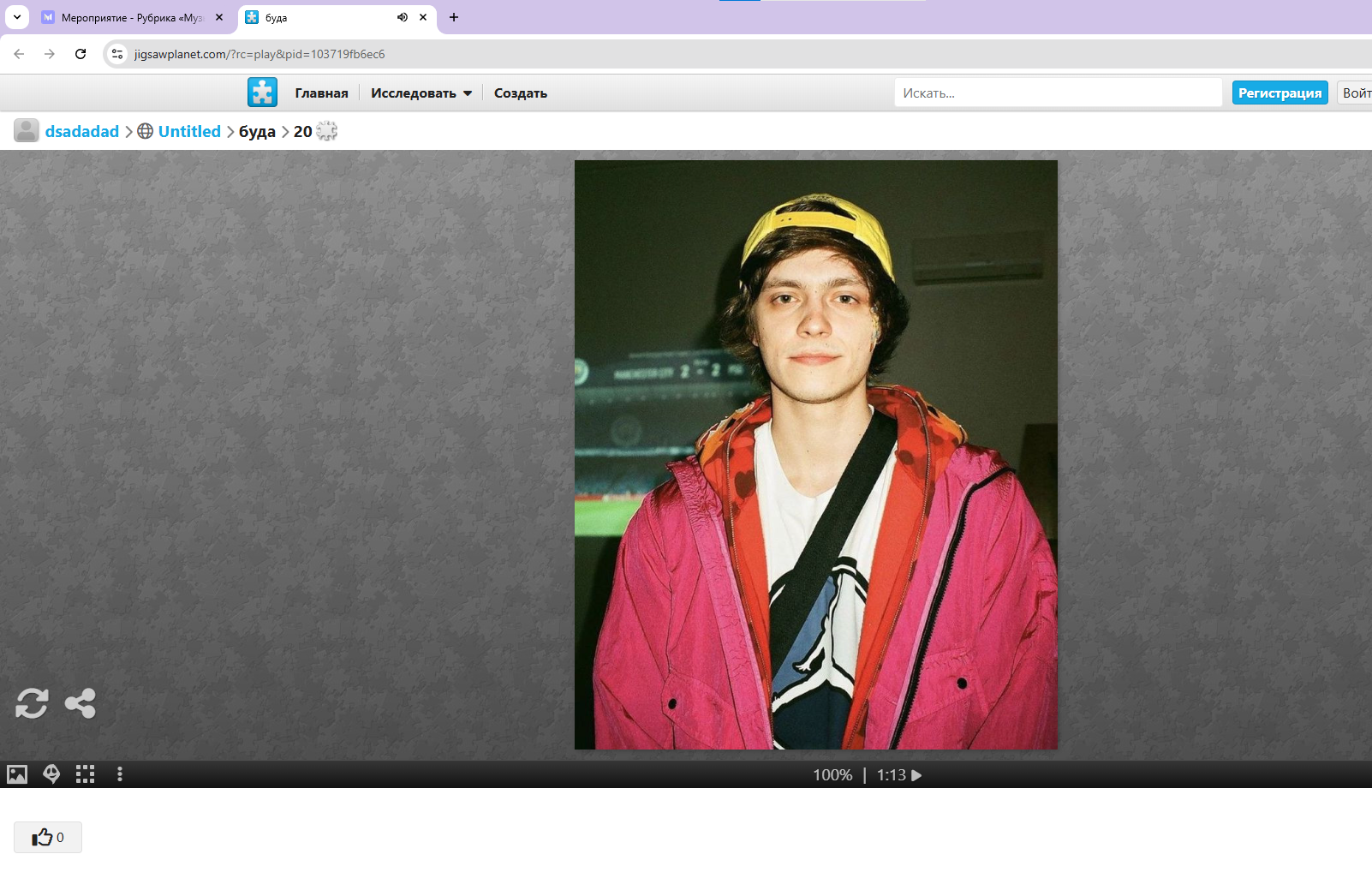Mute the audio on the буда tab
The width and height of the screenshot is (1372, 890).
(402, 17)
